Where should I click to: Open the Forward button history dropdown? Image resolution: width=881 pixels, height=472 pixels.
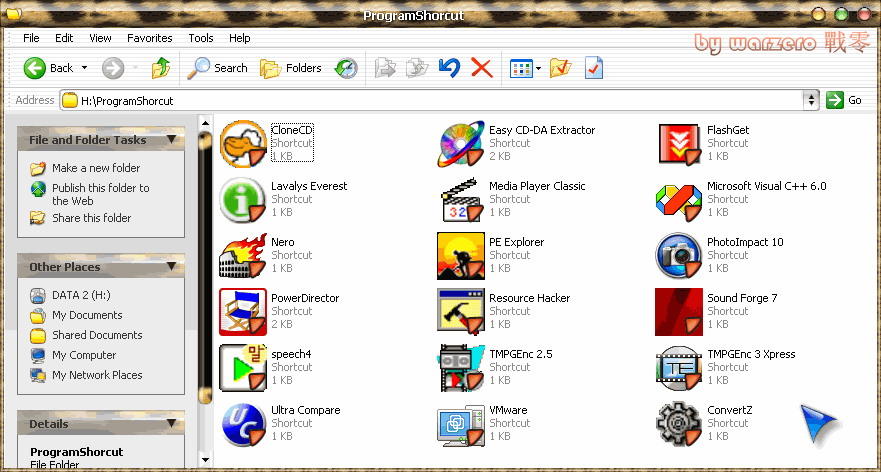(135, 68)
